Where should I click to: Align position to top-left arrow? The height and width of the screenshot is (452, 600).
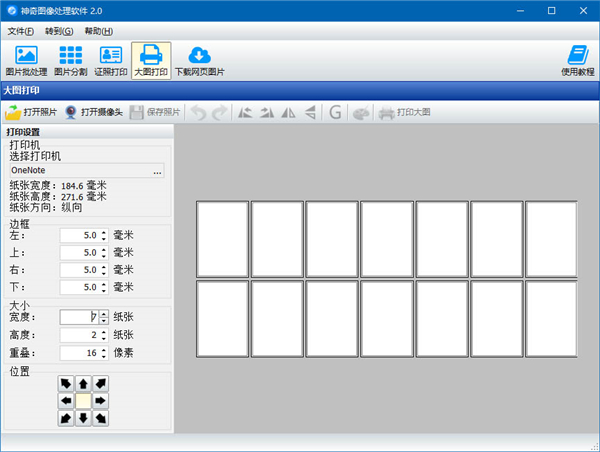(x=66, y=383)
